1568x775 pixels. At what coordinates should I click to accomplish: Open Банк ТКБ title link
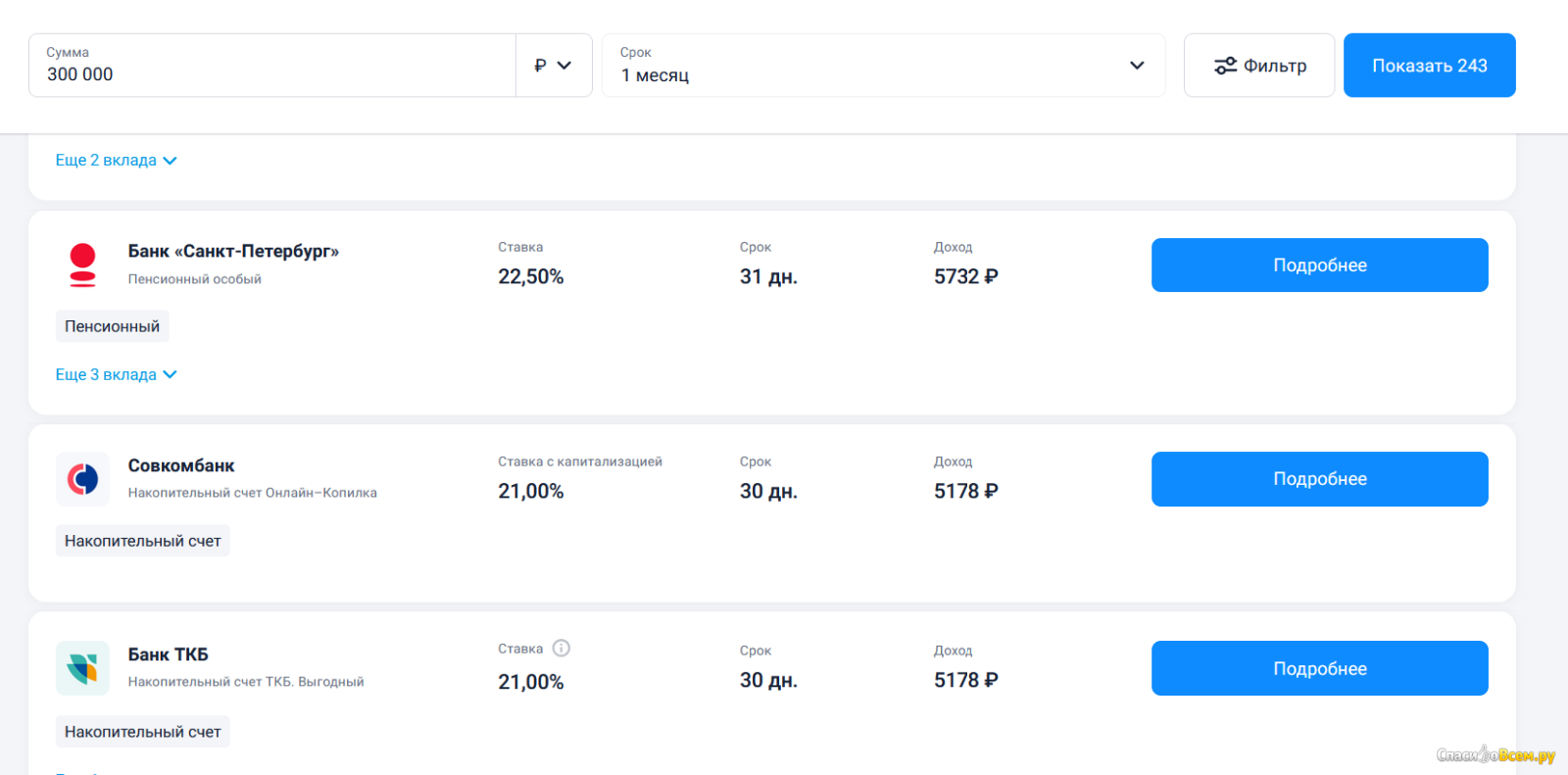pyautogui.click(x=168, y=654)
